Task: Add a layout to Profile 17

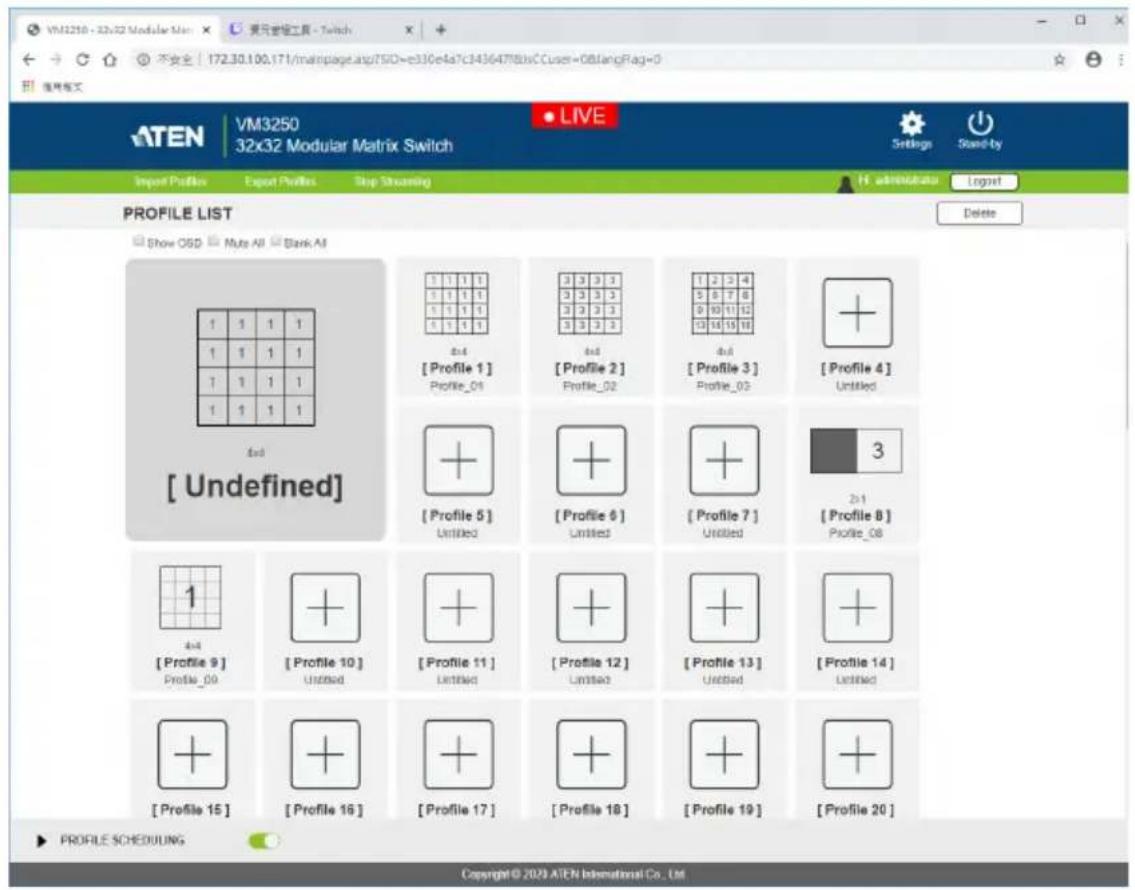Action: (x=458, y=755)
